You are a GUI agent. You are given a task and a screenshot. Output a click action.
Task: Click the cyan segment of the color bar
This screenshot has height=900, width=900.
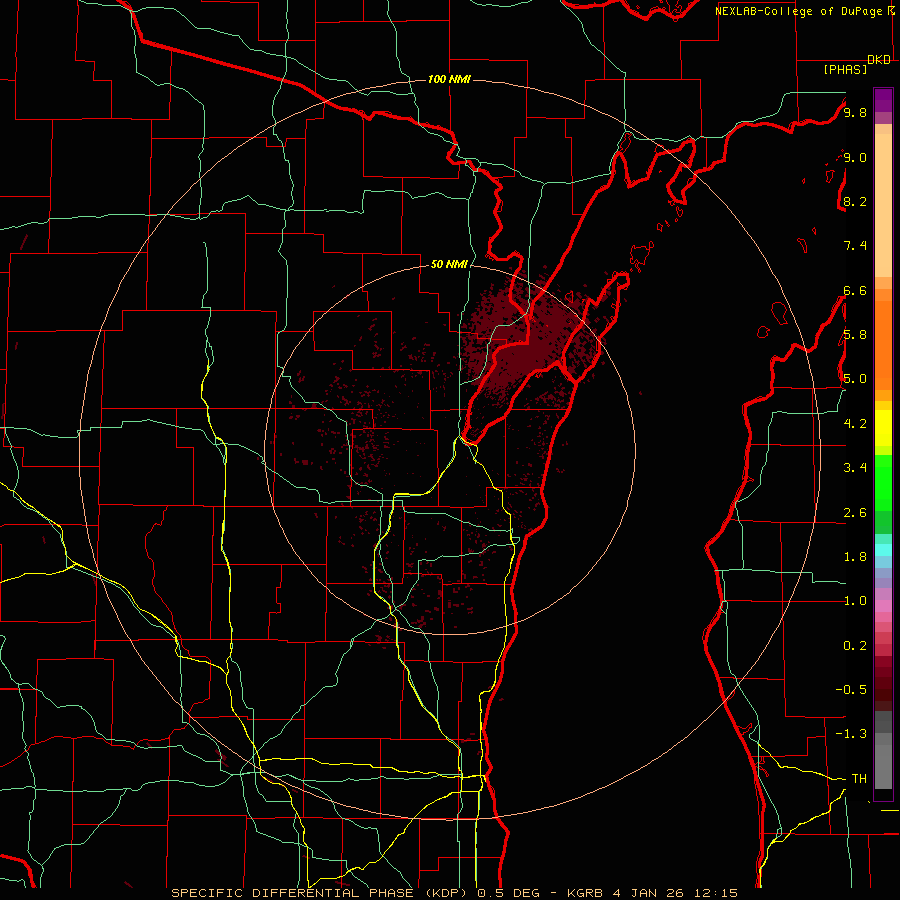point(883,550)
